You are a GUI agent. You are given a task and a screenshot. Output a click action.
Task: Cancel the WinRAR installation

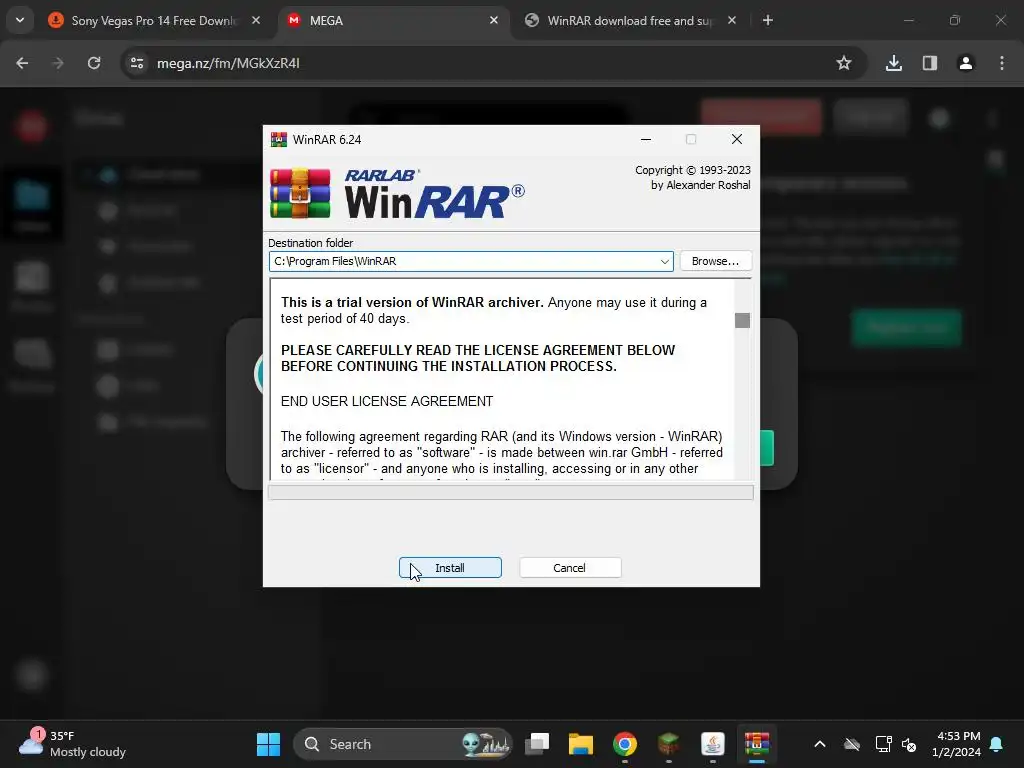pyautogui.click(x=570, y=568)
